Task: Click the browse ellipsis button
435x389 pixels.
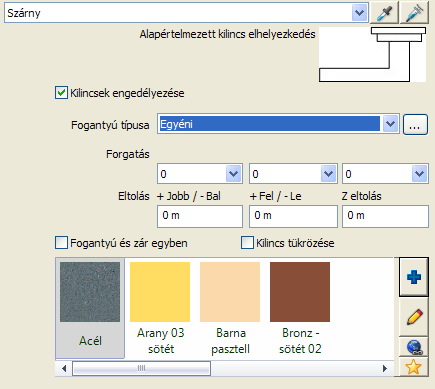Action: click(415, 125)
